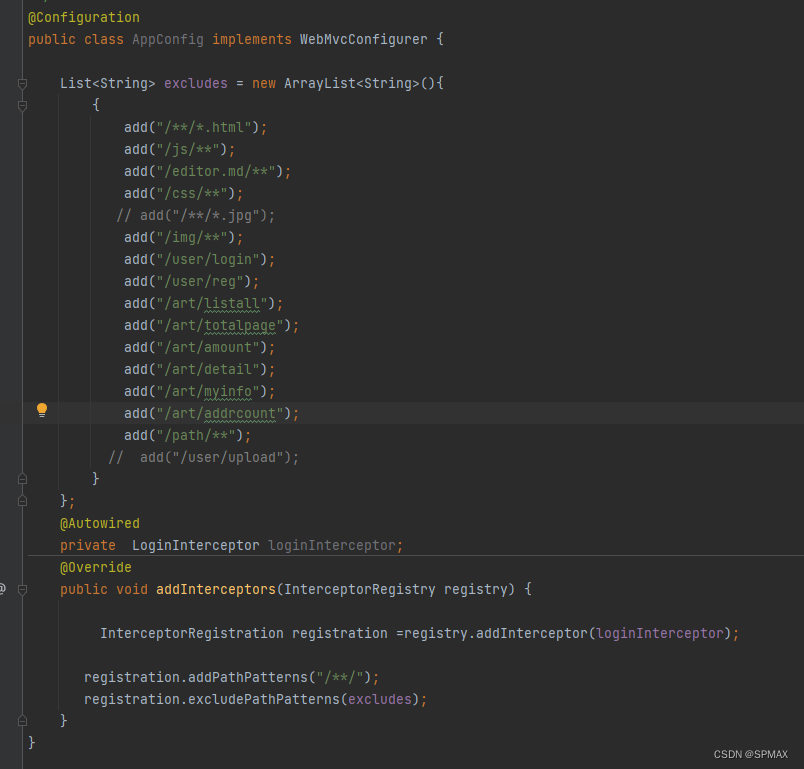Click the addInterceptors method name
This screenshot has height=769, width=804.
216,590
